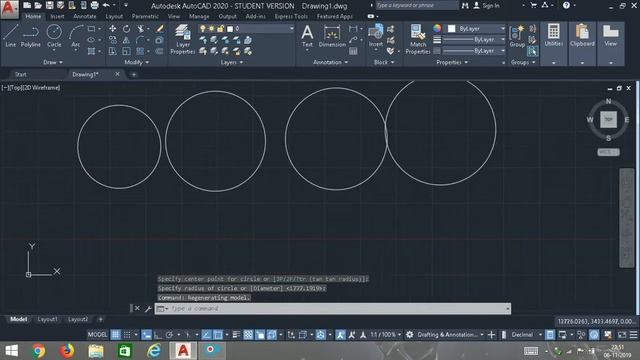Open Layer Properties manager
This screenshot has height=360, width=640.
coord(182,39)
